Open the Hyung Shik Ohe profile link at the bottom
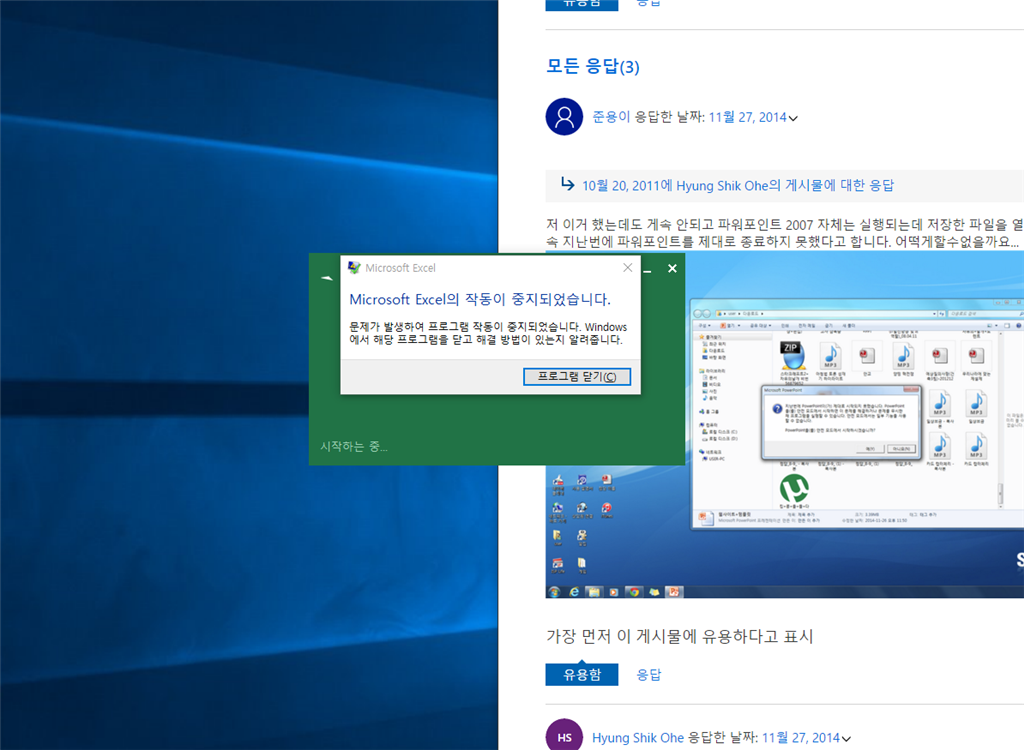 coord(638,738)
